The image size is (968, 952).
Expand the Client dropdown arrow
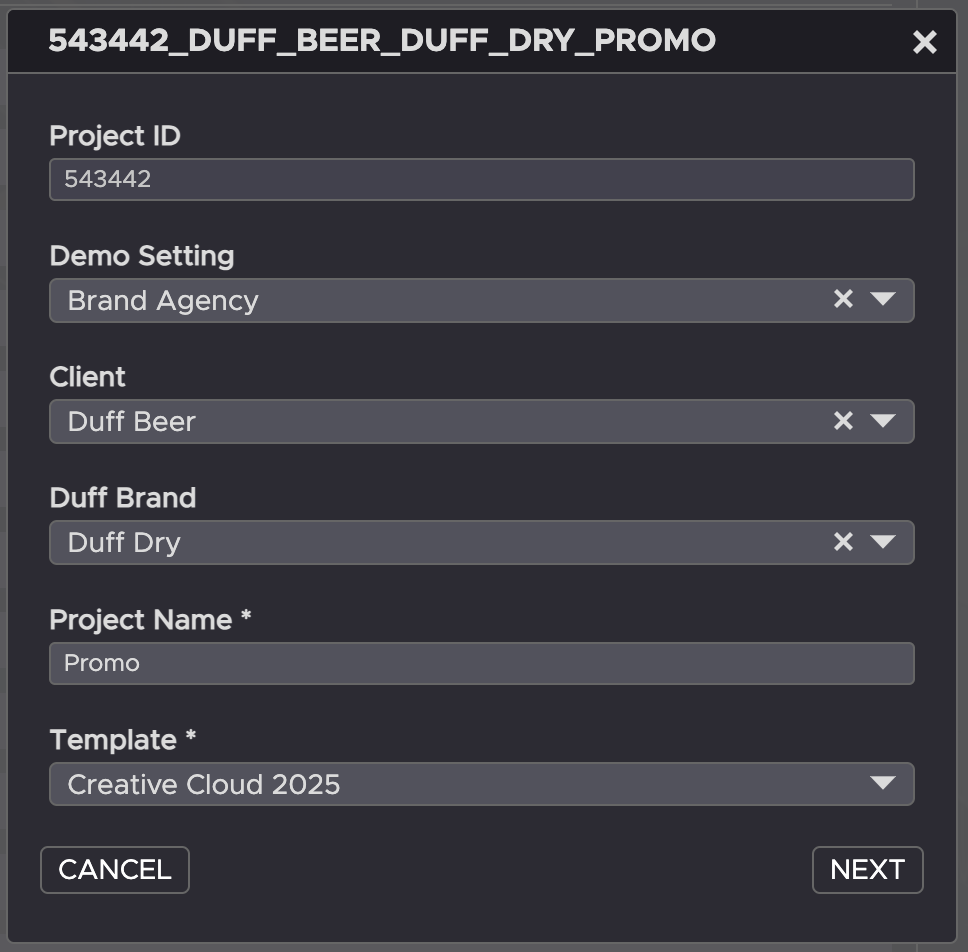(882, 421)
